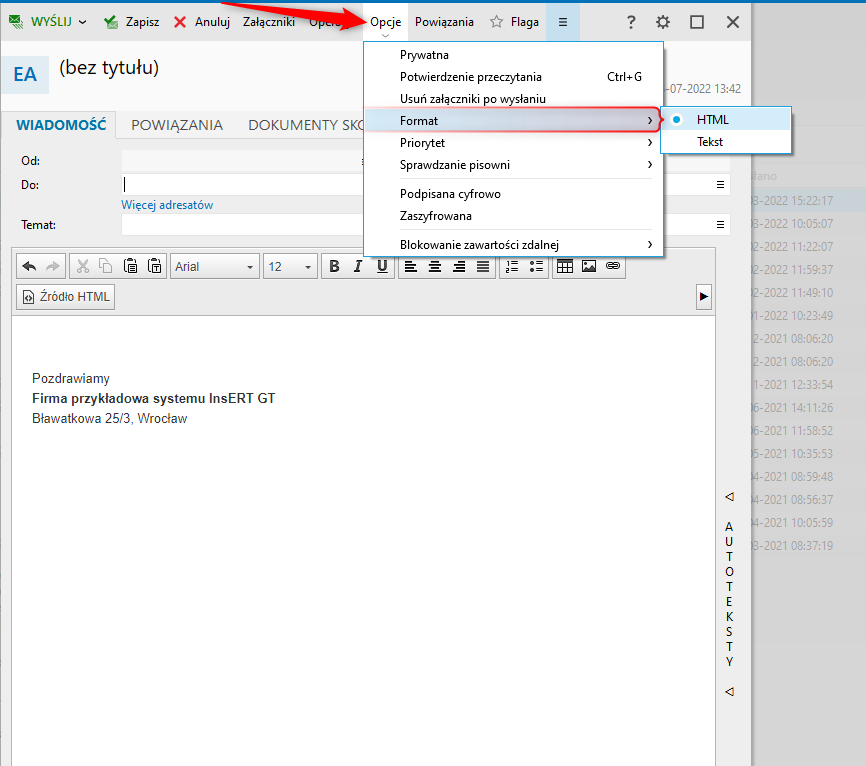Viewport: 866px width, 766px height.
Task: Open the font size 12 dropdown
Action: coord(291,267)
